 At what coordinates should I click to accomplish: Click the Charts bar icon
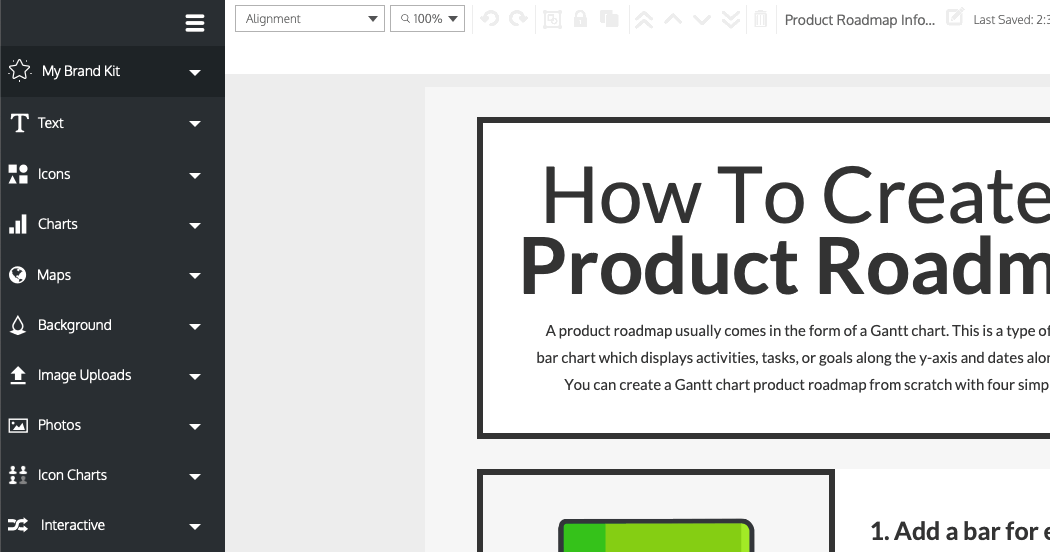click(18, 224)
